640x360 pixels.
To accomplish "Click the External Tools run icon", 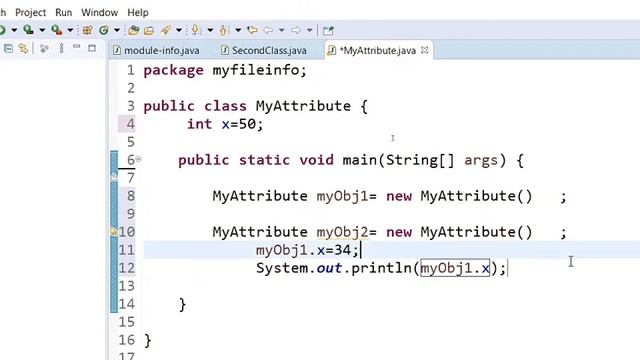I will click(x=56, y=30).
